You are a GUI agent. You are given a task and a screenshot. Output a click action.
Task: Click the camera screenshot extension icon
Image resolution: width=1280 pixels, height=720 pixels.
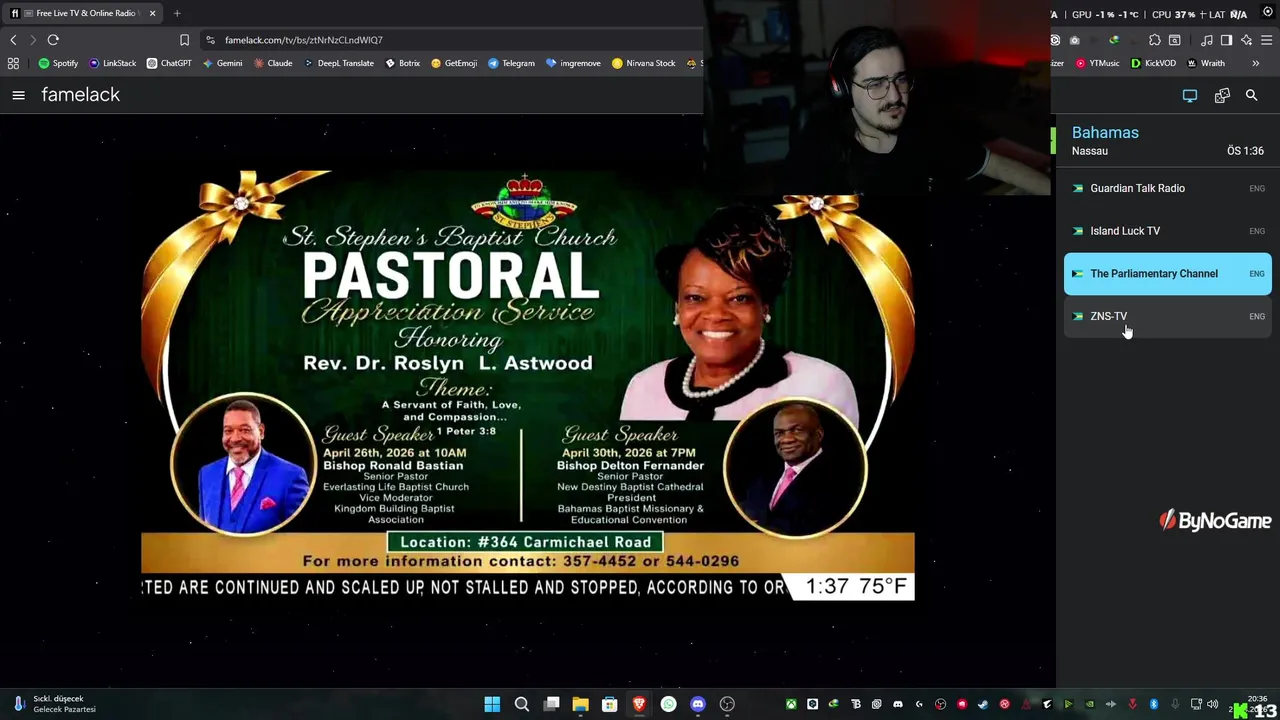[1075, 40]
